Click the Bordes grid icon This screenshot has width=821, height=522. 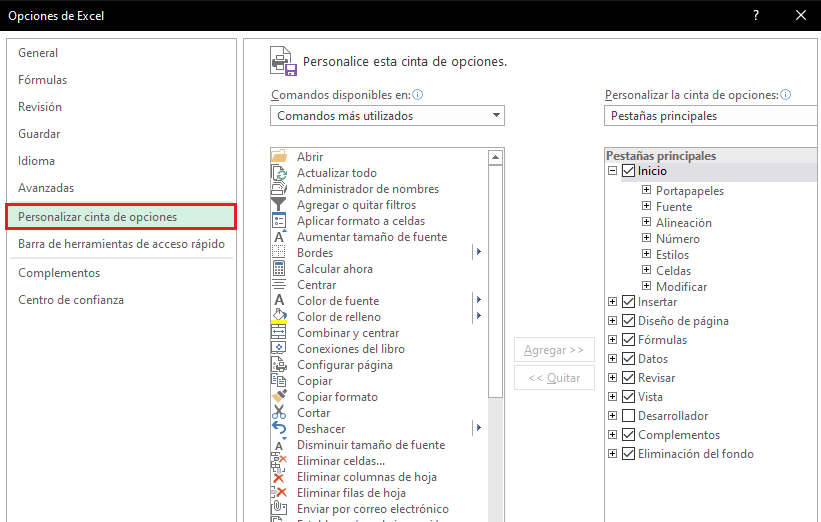279,253
